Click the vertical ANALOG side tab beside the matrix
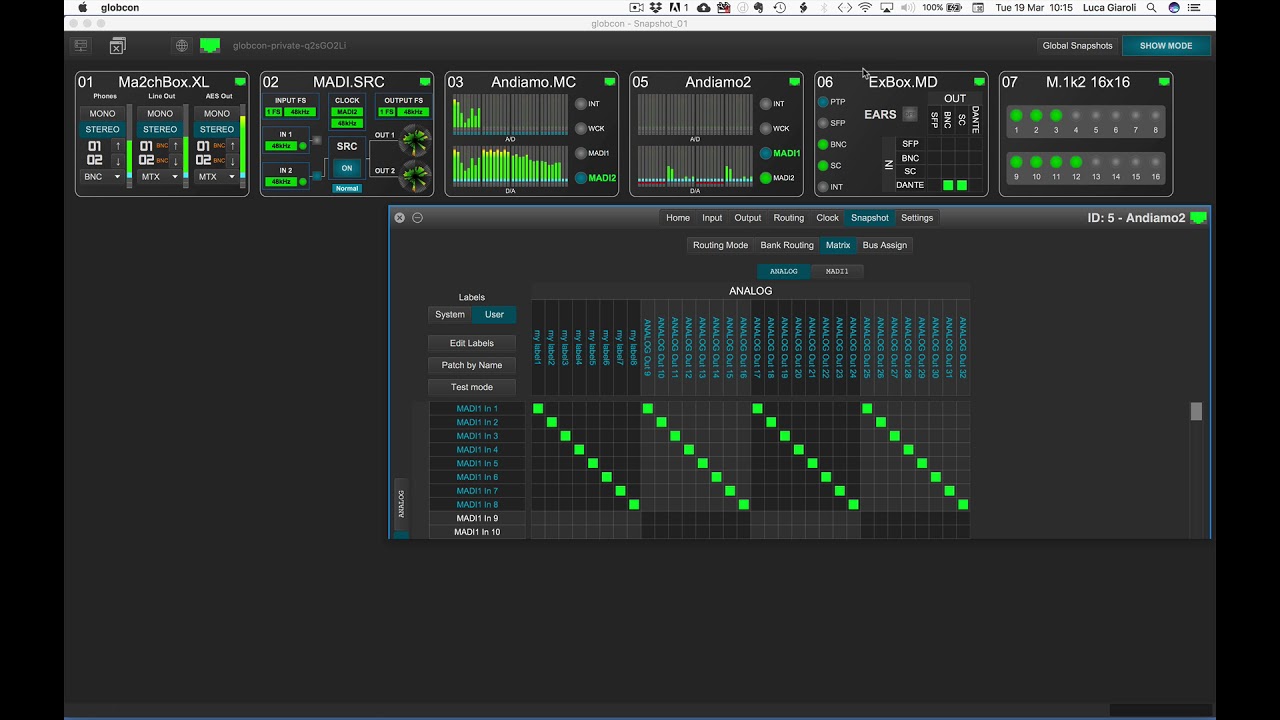Image resolution: width=1280 pixels, height=720 pixels. point(401,504)
